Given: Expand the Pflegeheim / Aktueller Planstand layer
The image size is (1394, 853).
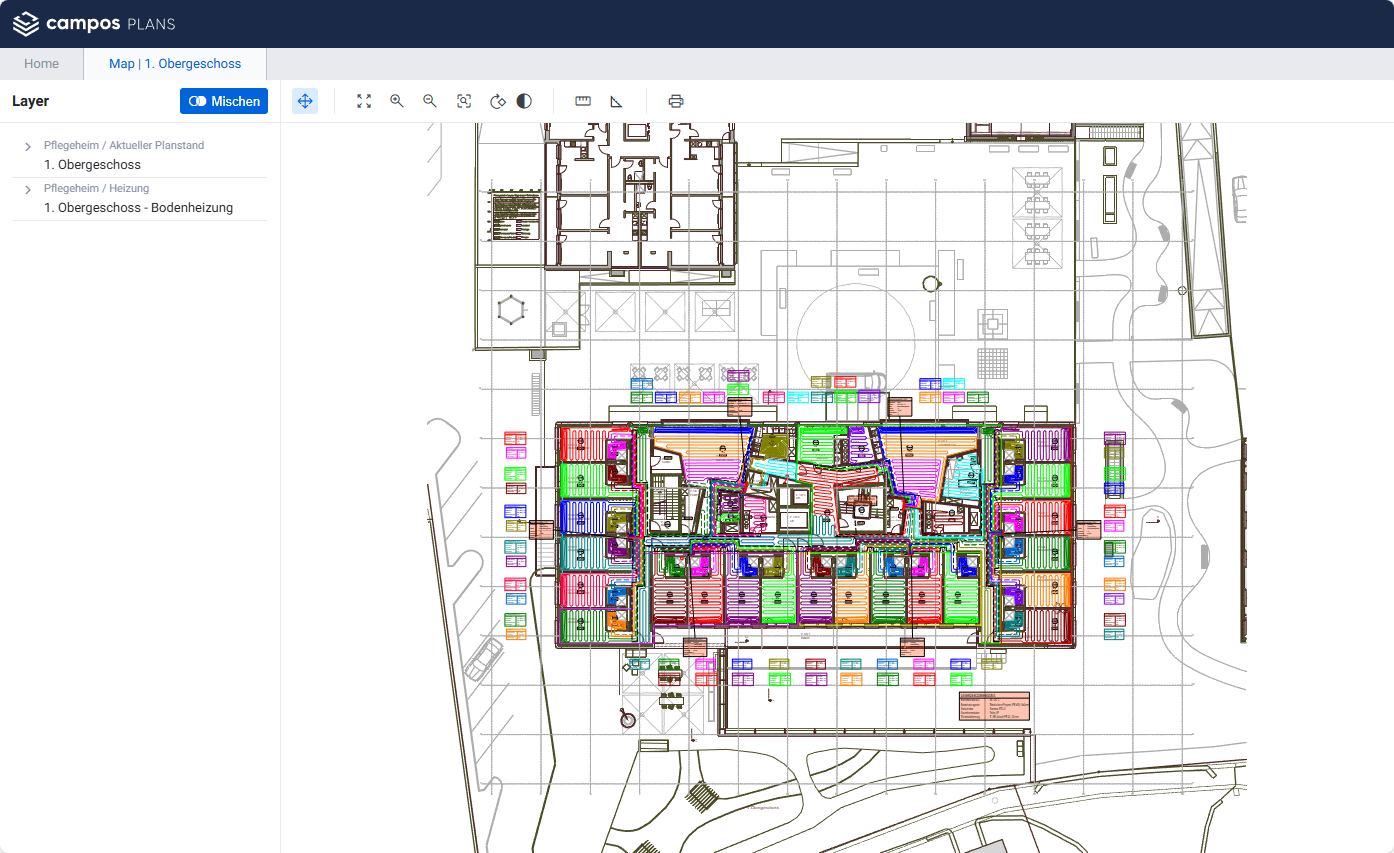Looking at the screenshot, I should click(28, 147).
